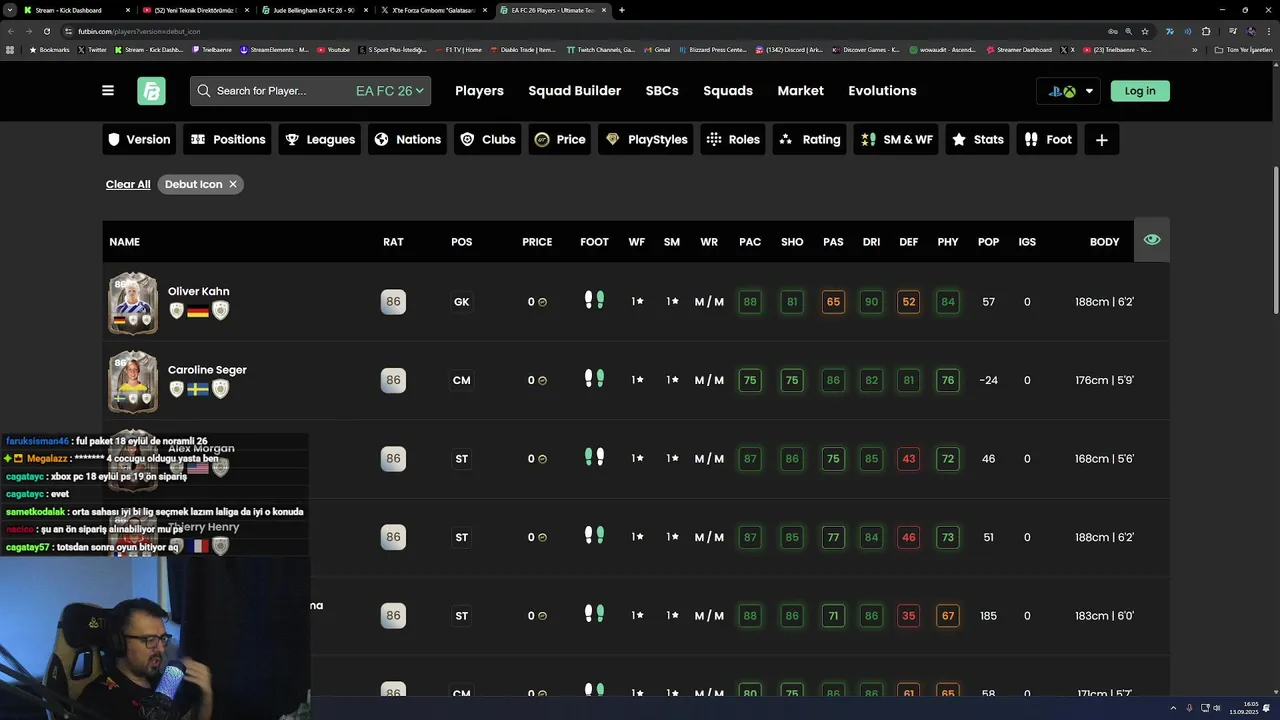Sort by the PRICE column header
The image size is (1280, 720).
tap(537, 242)
